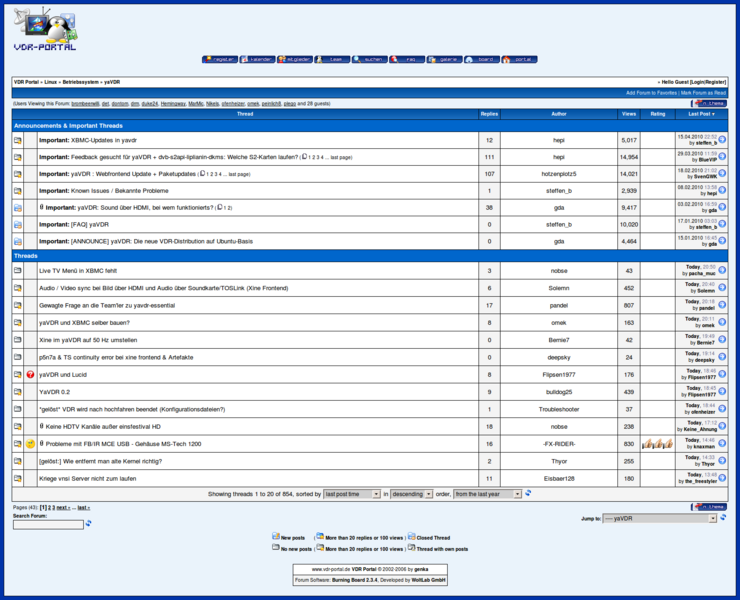Screen dimensions: 740x600
Task: Open the Betriebssystem breadcrumb link
Action: point(81,82)
